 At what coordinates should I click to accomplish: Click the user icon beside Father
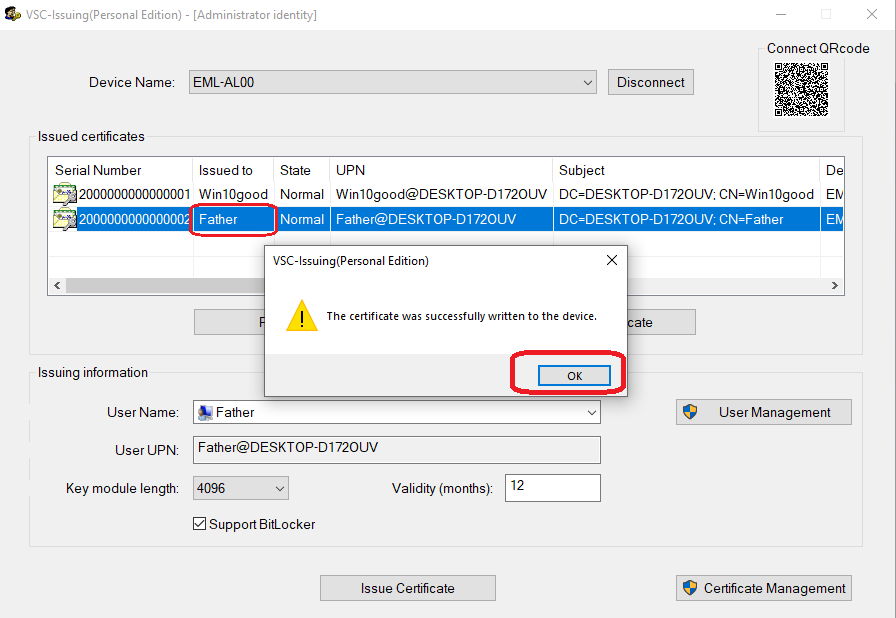pos(204,412)
